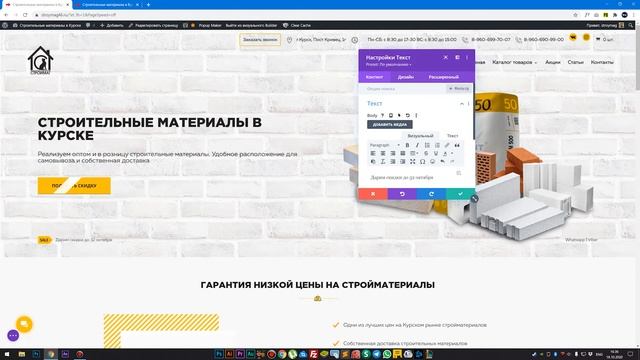Click the help icon next to Body
Viewport: 640px width, 360px height.
(382, 116)
